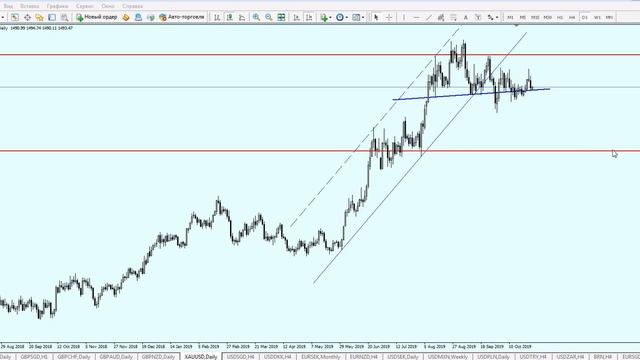Expand the indicators dropdown arrow

pyautogui.click(x=330, y=18)
